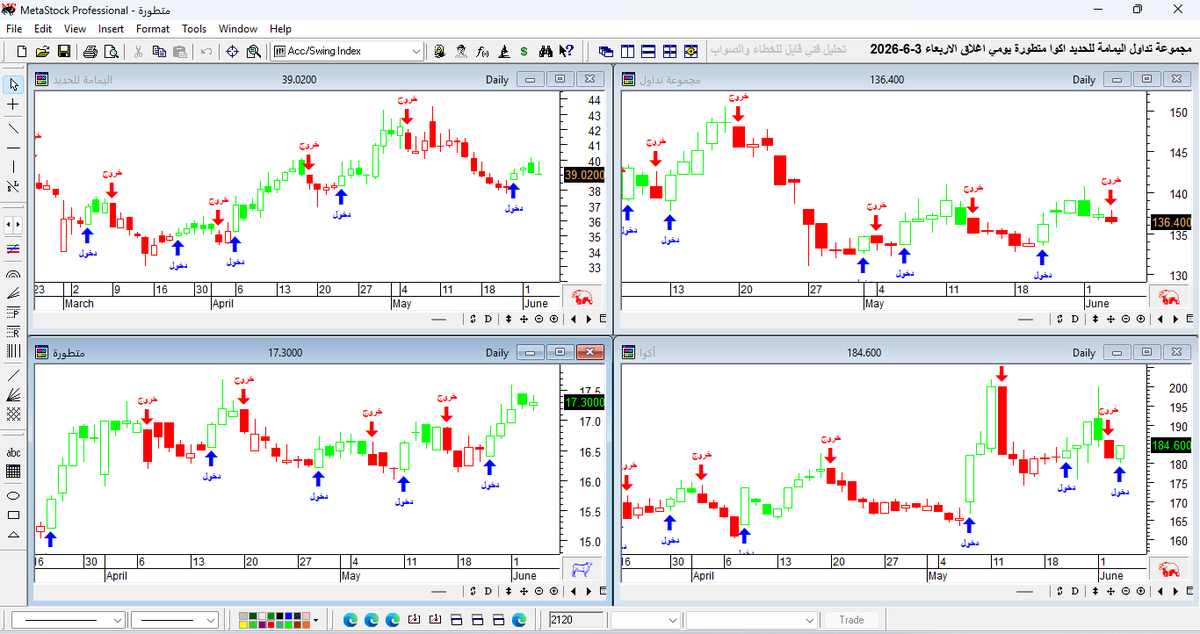Open the Help menu
1200x634 pixels.
281,29
